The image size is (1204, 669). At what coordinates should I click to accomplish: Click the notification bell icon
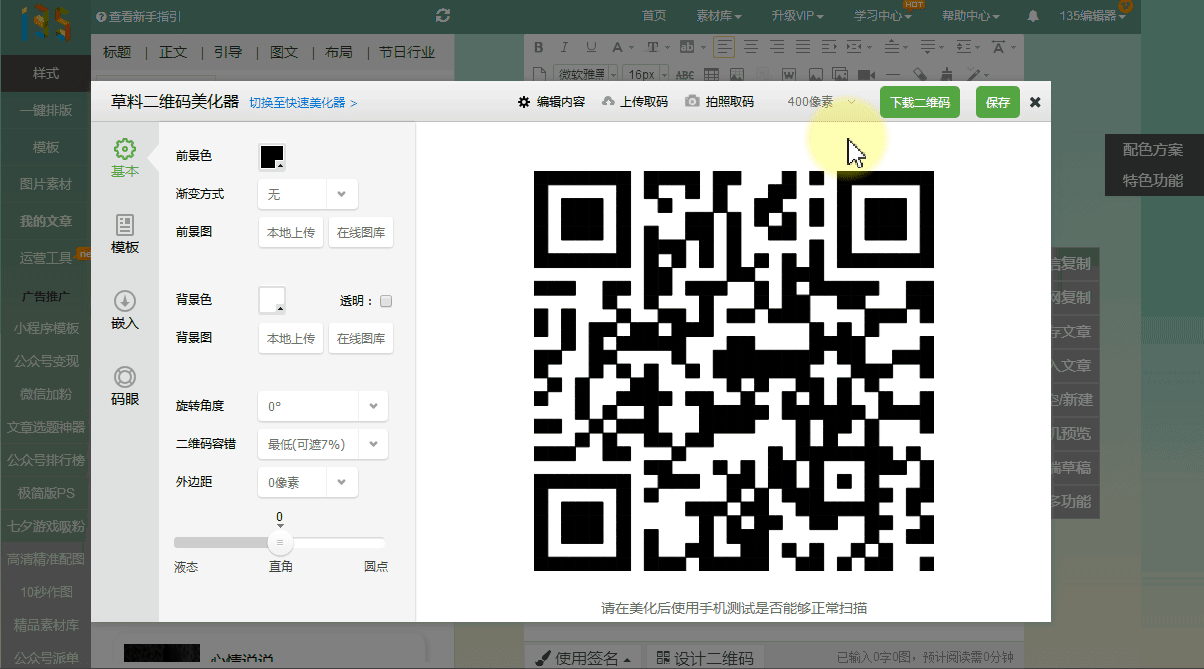point(1033,16)
